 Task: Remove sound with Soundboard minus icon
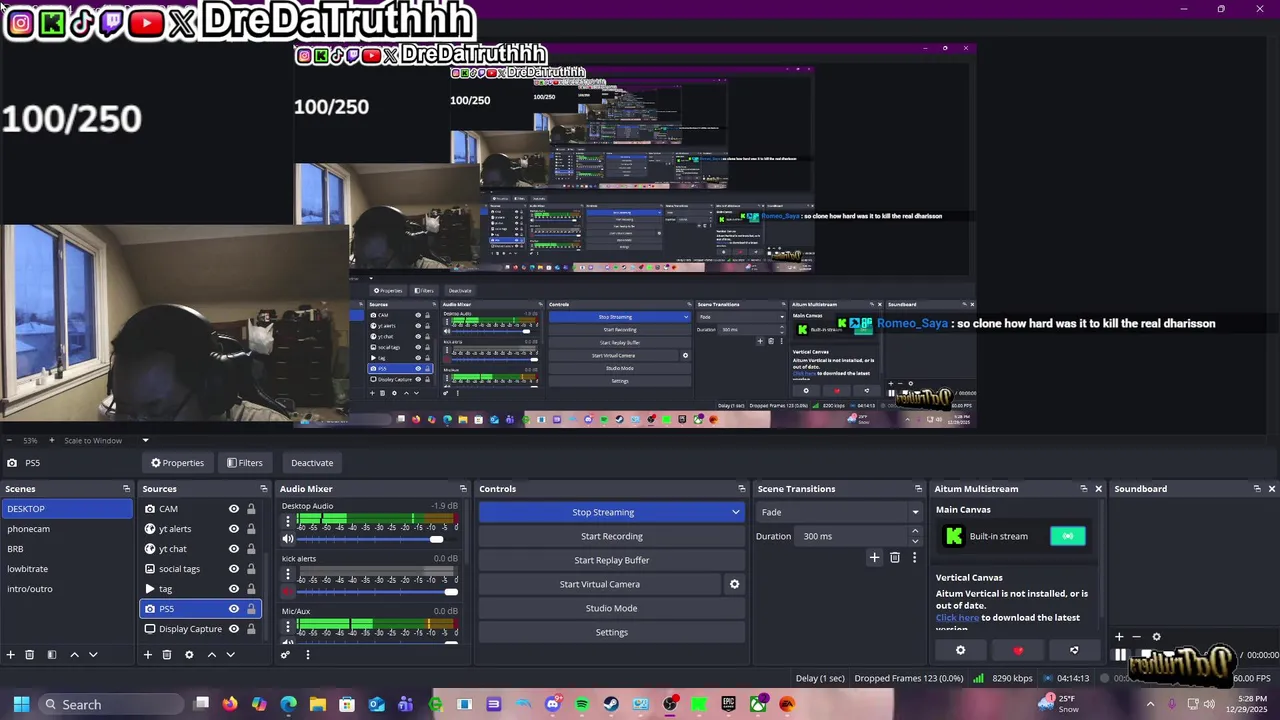tap(1137, 637)
